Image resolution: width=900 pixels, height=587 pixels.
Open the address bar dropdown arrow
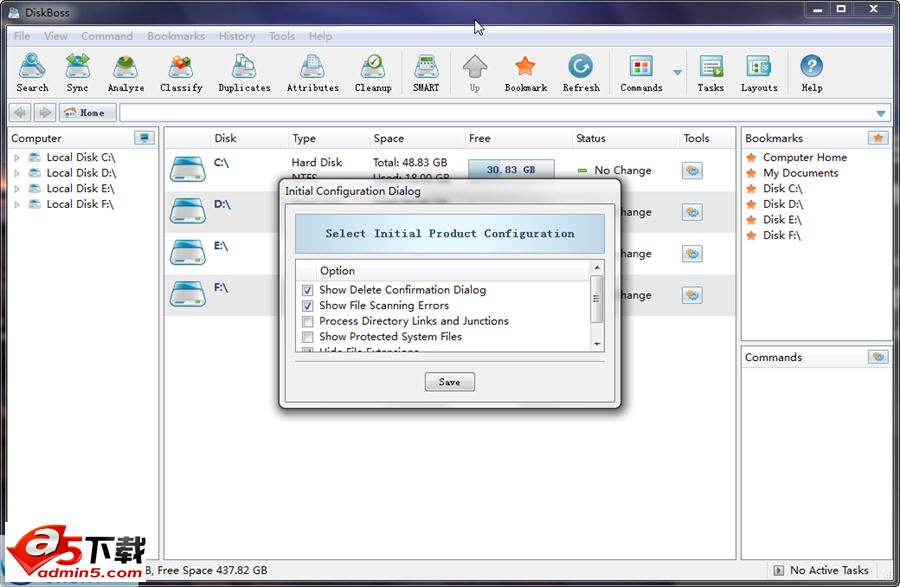[x=881, y=113]
